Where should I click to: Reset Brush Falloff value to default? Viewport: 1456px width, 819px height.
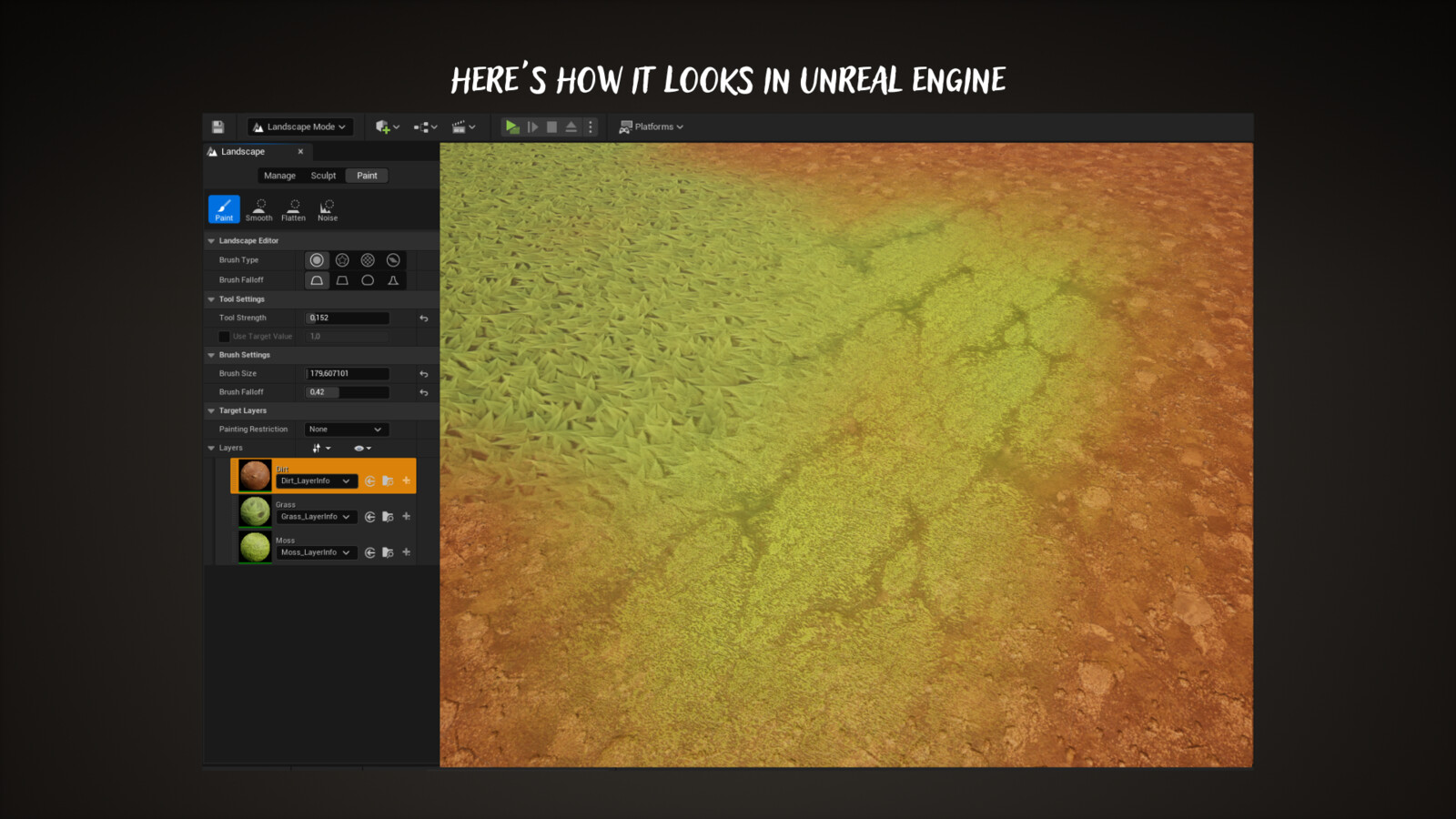tap(424, 393)
